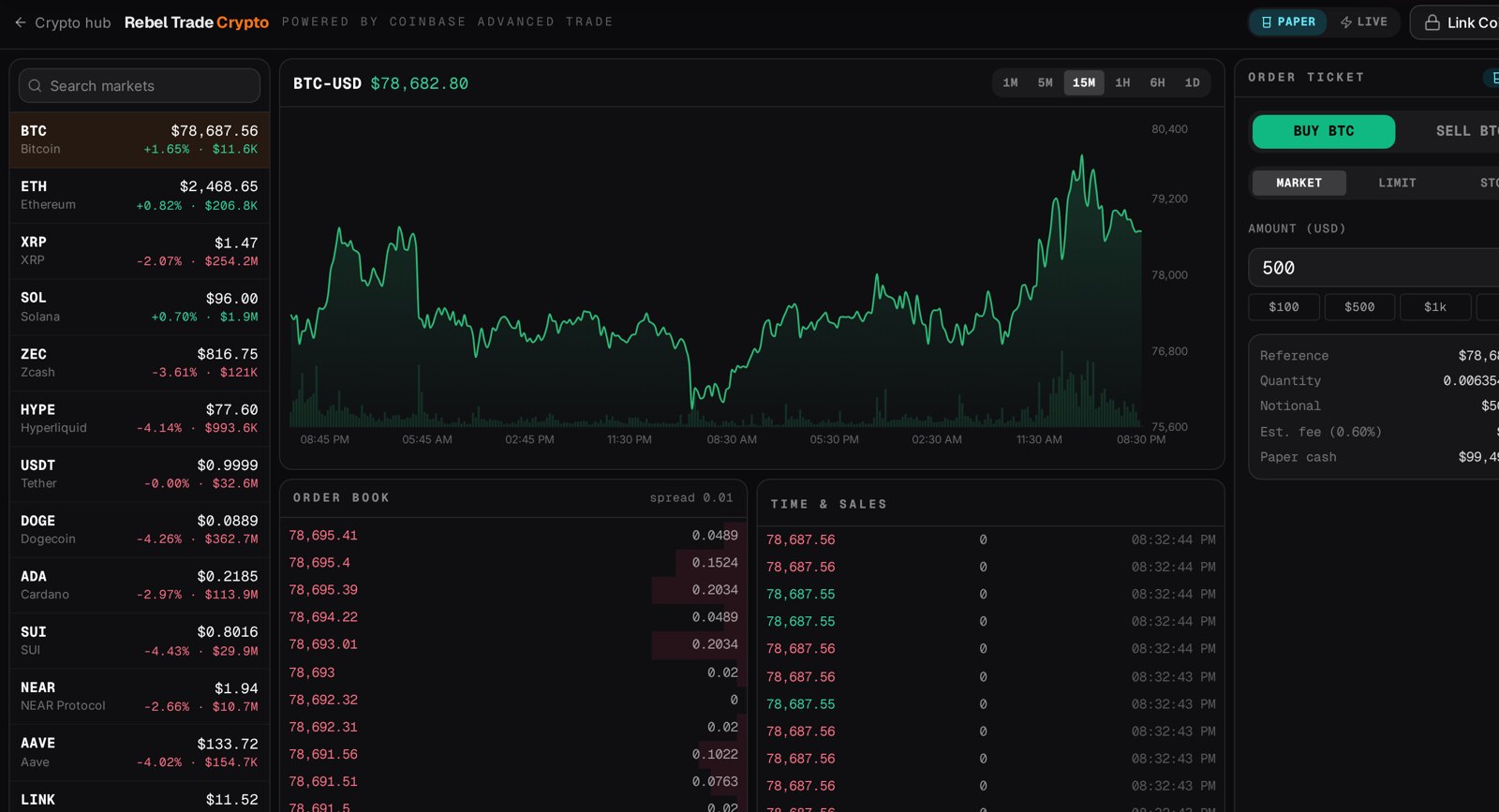Image resolution: width=1499 pixels, height=812 pixels.
Task: Click the BTC-USD chart title
Action: (x=327, y=83)
